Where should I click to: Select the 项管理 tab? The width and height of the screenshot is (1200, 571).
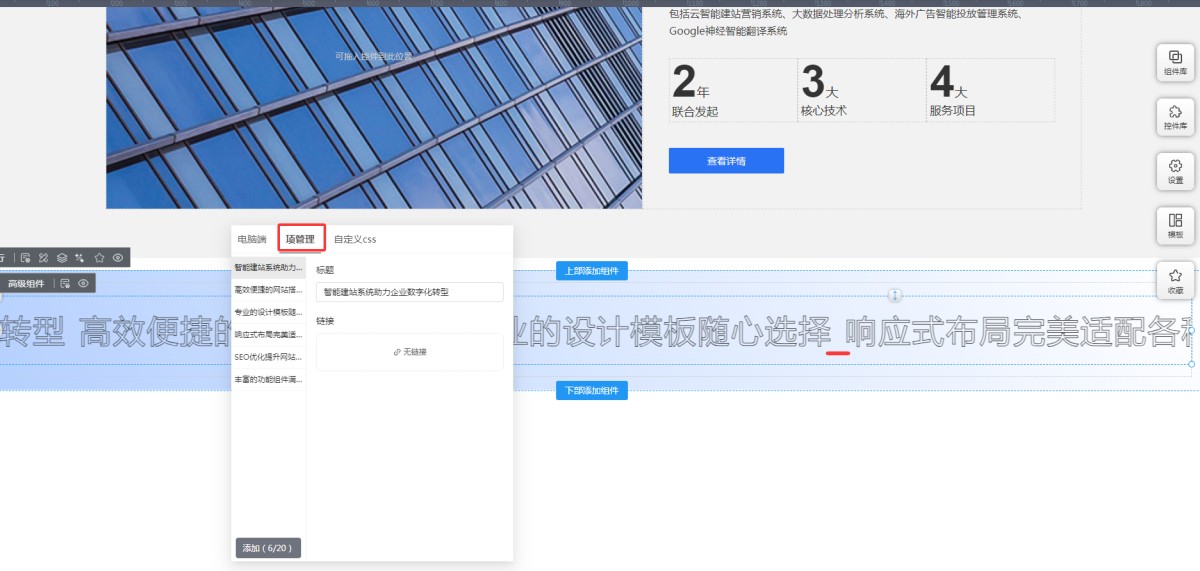[x=300, y=239]
